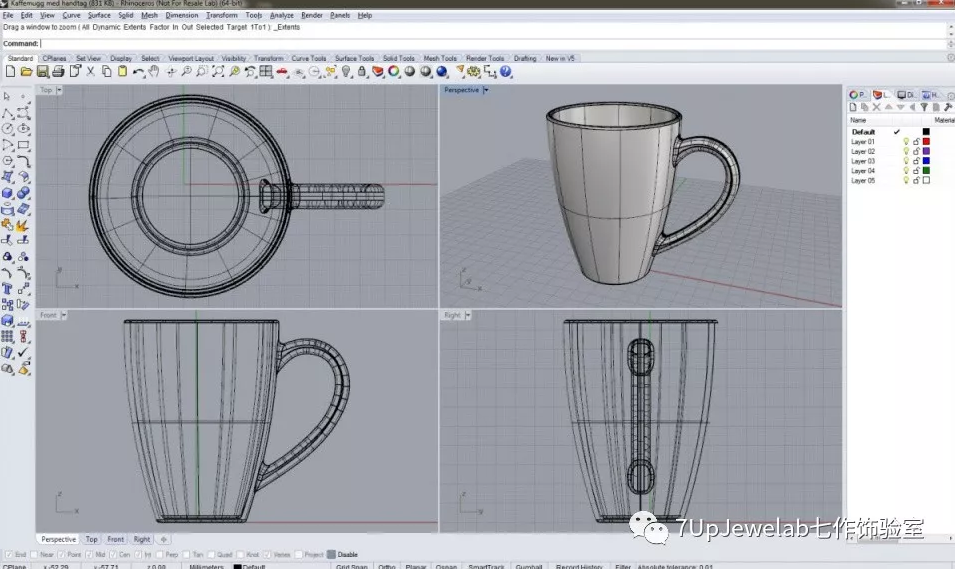The image size is (955, 569).
Task: Open Help via blue question mark icon
Action: [506, 72]
